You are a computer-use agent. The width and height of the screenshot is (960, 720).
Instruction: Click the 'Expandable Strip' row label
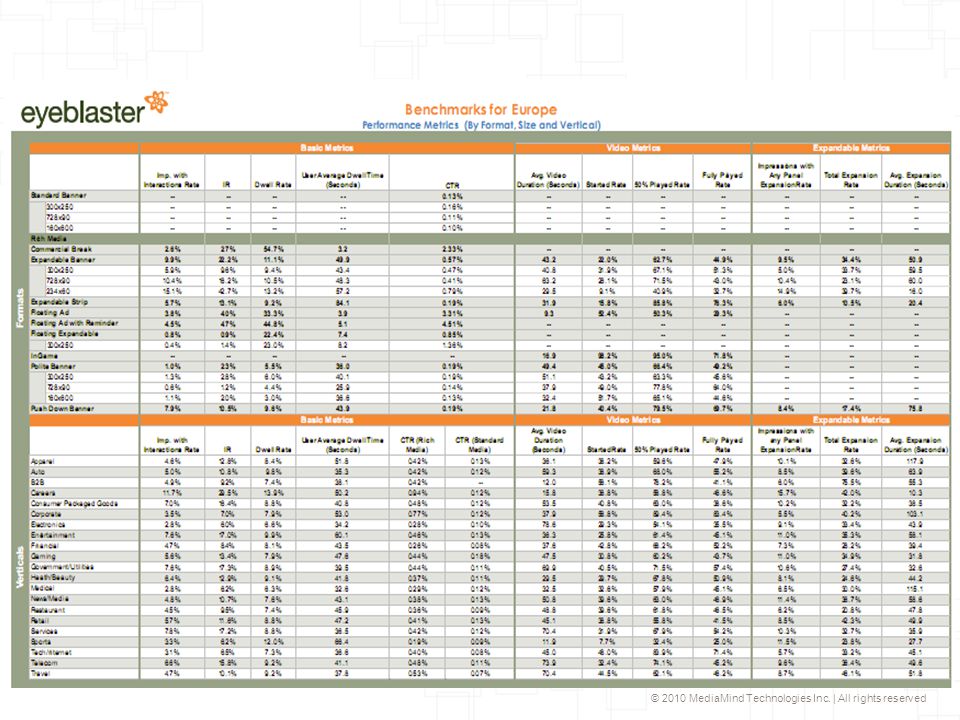tap(59, 302)
